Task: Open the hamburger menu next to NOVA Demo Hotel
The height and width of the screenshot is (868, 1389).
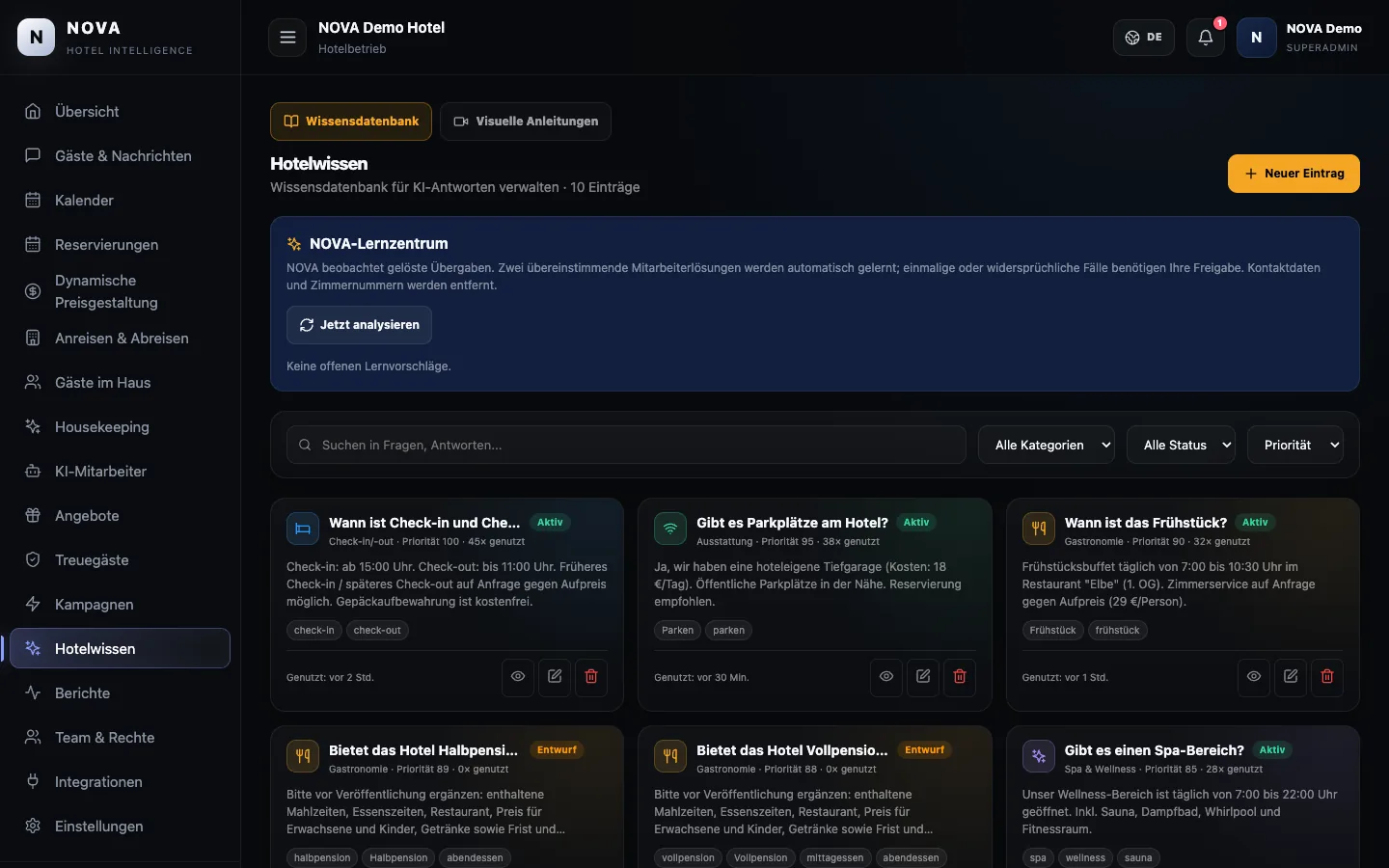Action: 287,38
